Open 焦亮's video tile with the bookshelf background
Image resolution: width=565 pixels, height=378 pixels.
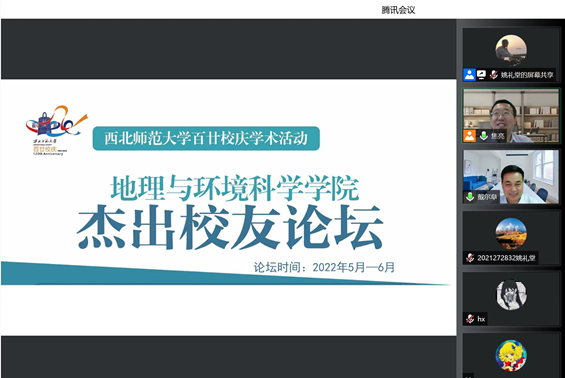coord(511,116)
